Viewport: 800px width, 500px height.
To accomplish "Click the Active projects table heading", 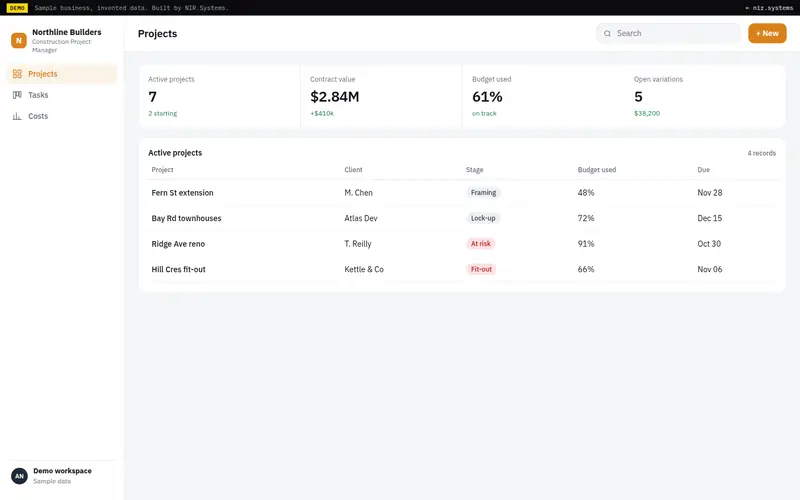I will [175, 153].
